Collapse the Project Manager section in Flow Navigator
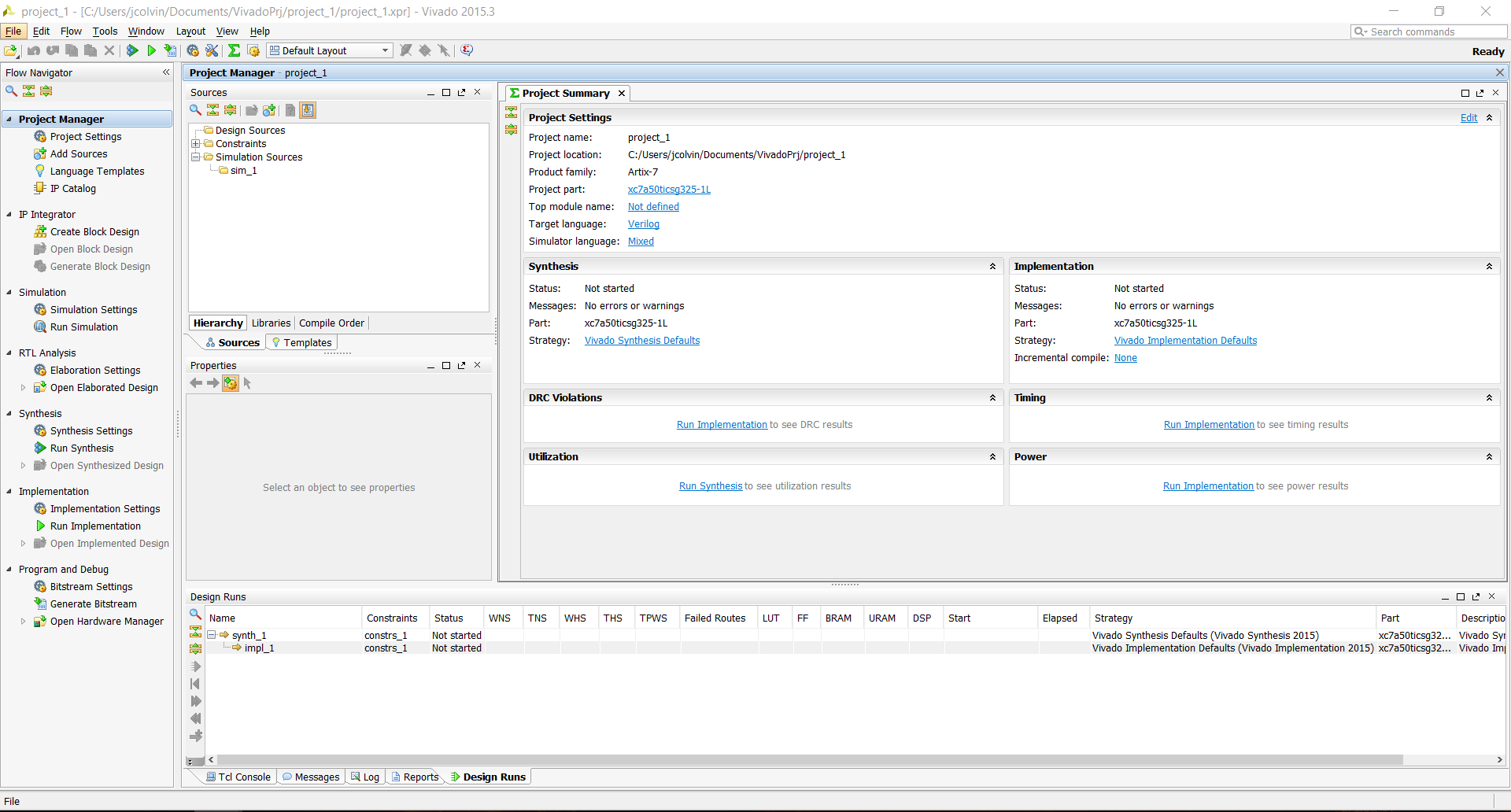This screenshot has width=1511, height=812. point(9,120)
